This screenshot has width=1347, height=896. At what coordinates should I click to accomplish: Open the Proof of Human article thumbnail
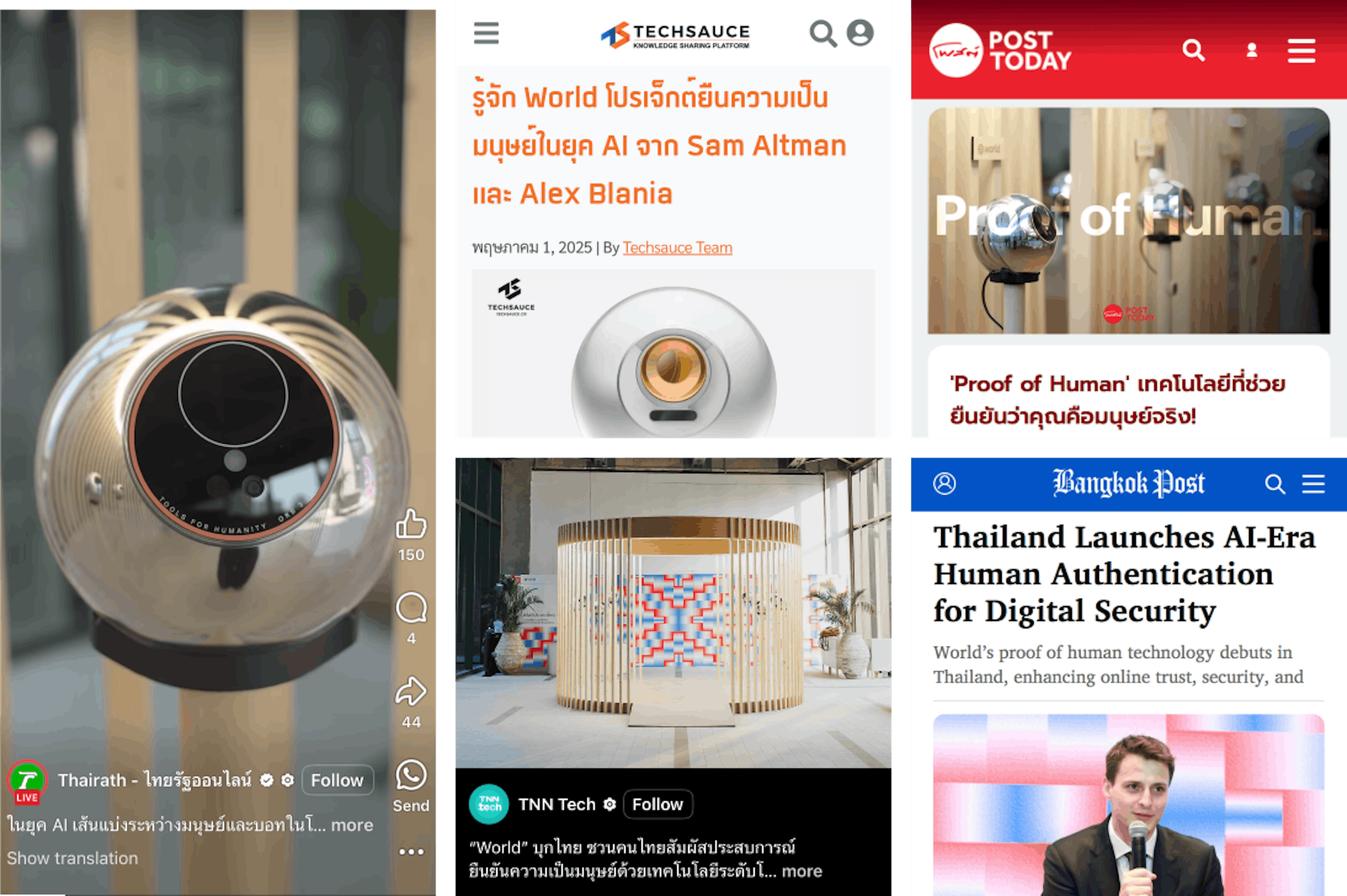point(1129,221)
